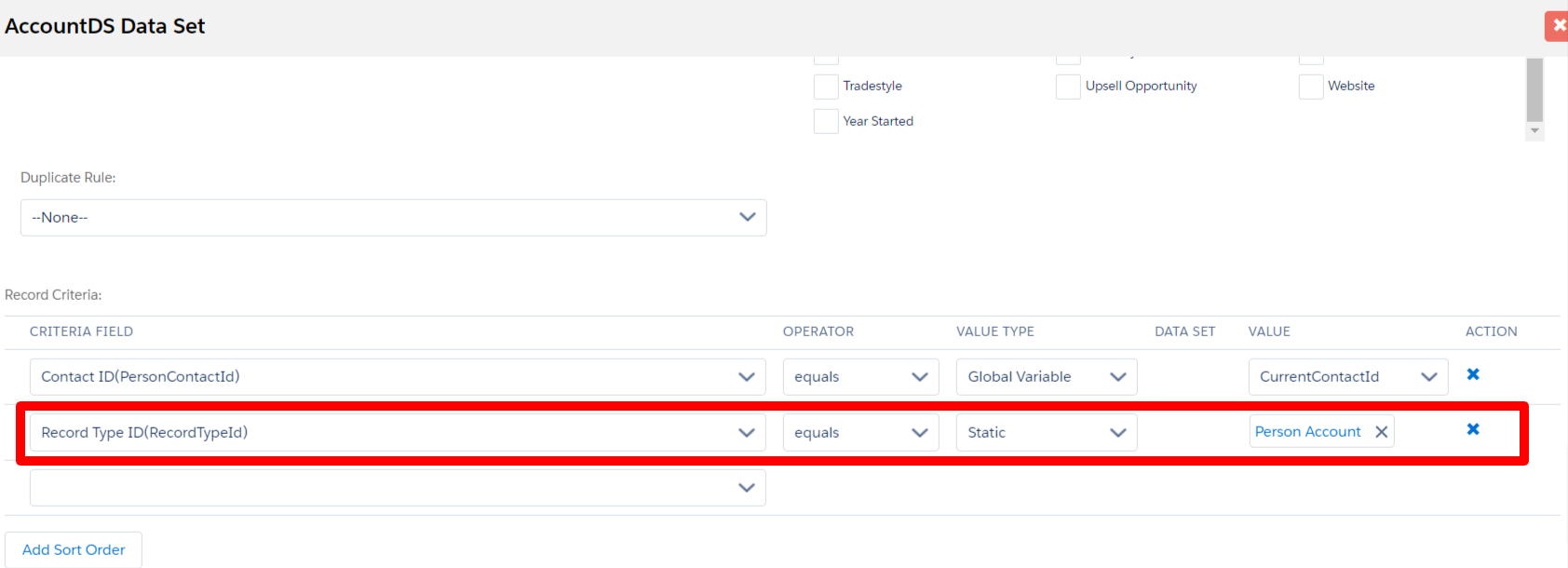Close the AccountDS Data Set dialog
This screenshot has height=568, width=1568.
click(1558, 25)
